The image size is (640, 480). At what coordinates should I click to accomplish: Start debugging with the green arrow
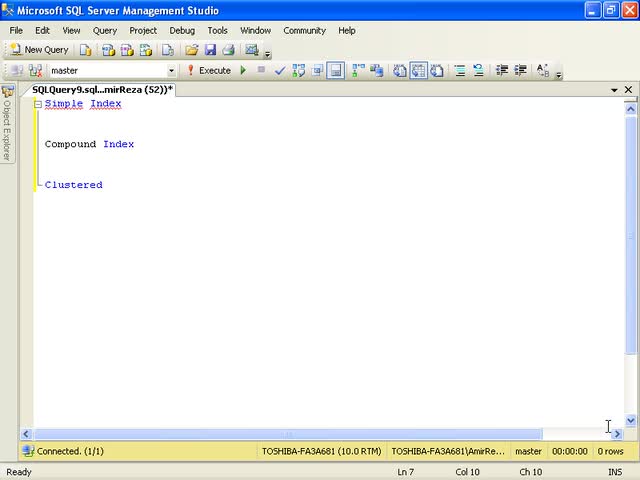point(243,71)
